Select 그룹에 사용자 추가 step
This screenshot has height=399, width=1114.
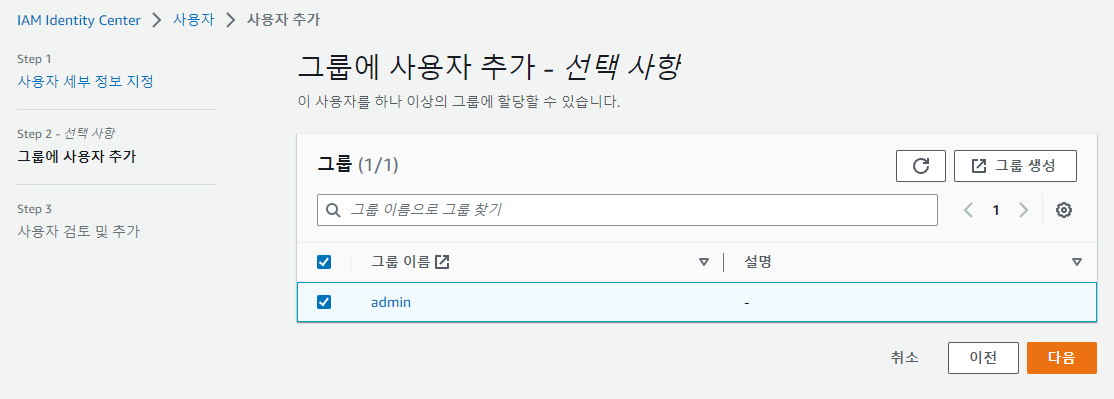[x=77, y=157]
